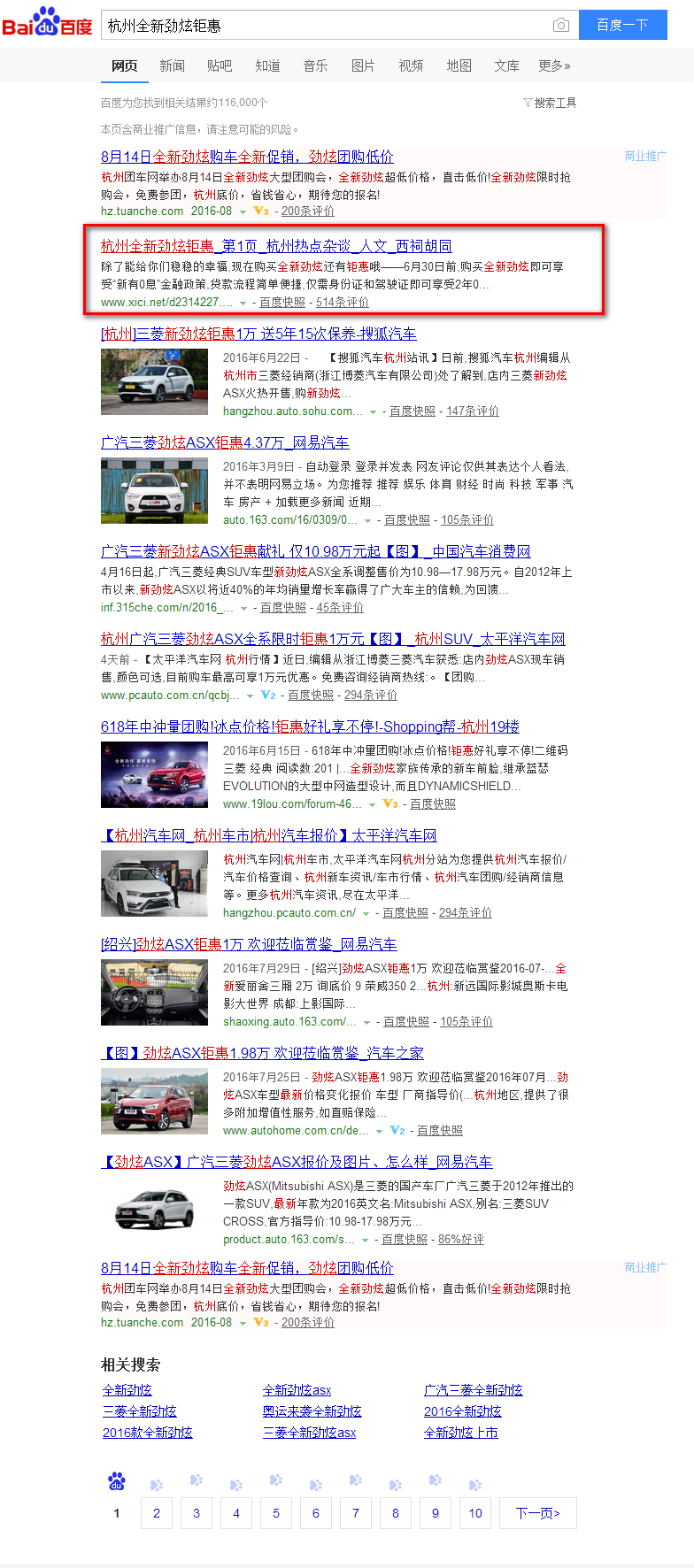
Task: Click V3 badge on 19lou.com result
Action: pyautogui.click(x=390, y=804)
